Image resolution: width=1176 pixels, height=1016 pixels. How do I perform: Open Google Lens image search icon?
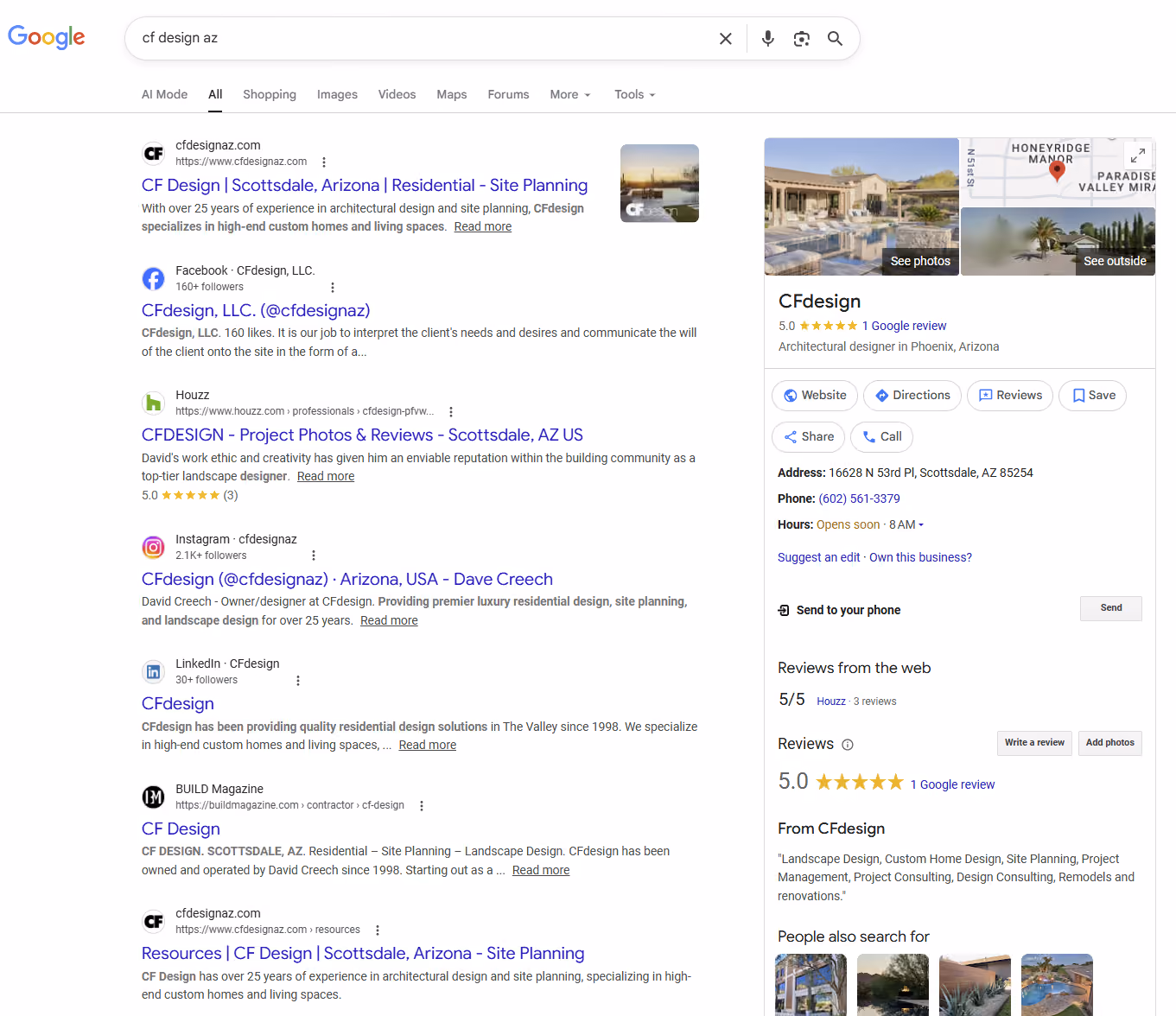pos(802,39)
